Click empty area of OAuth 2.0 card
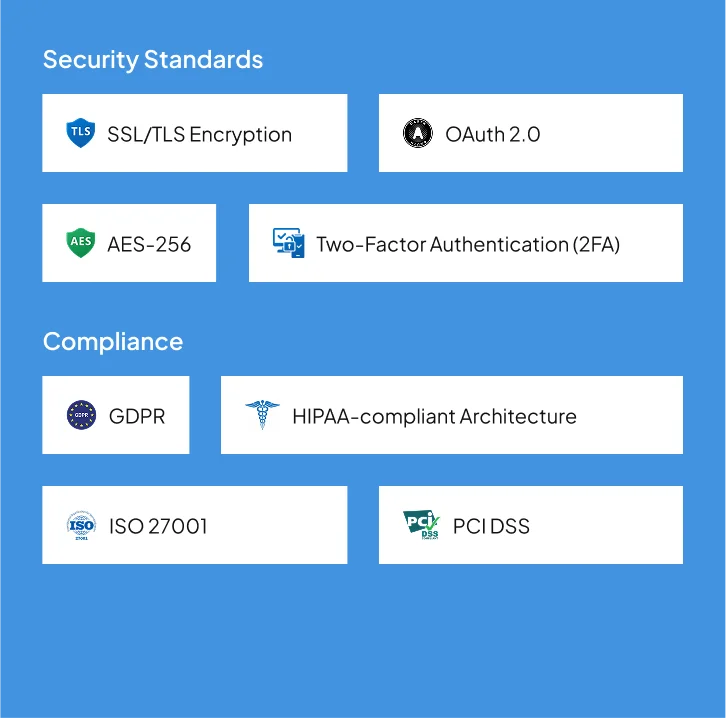Viewport: 726px width, 718px height. (611, 133)
